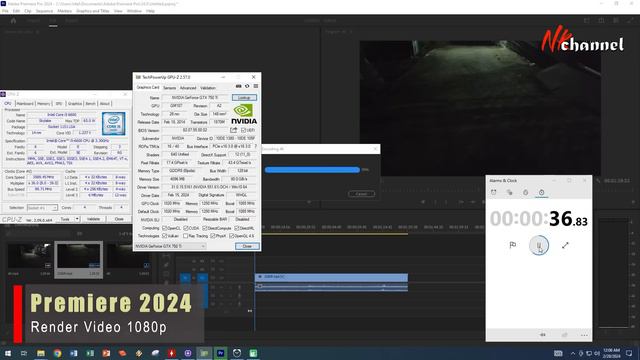Toggle the CUDA checkbox
The image size is (640, 360).
pos(186,228)
